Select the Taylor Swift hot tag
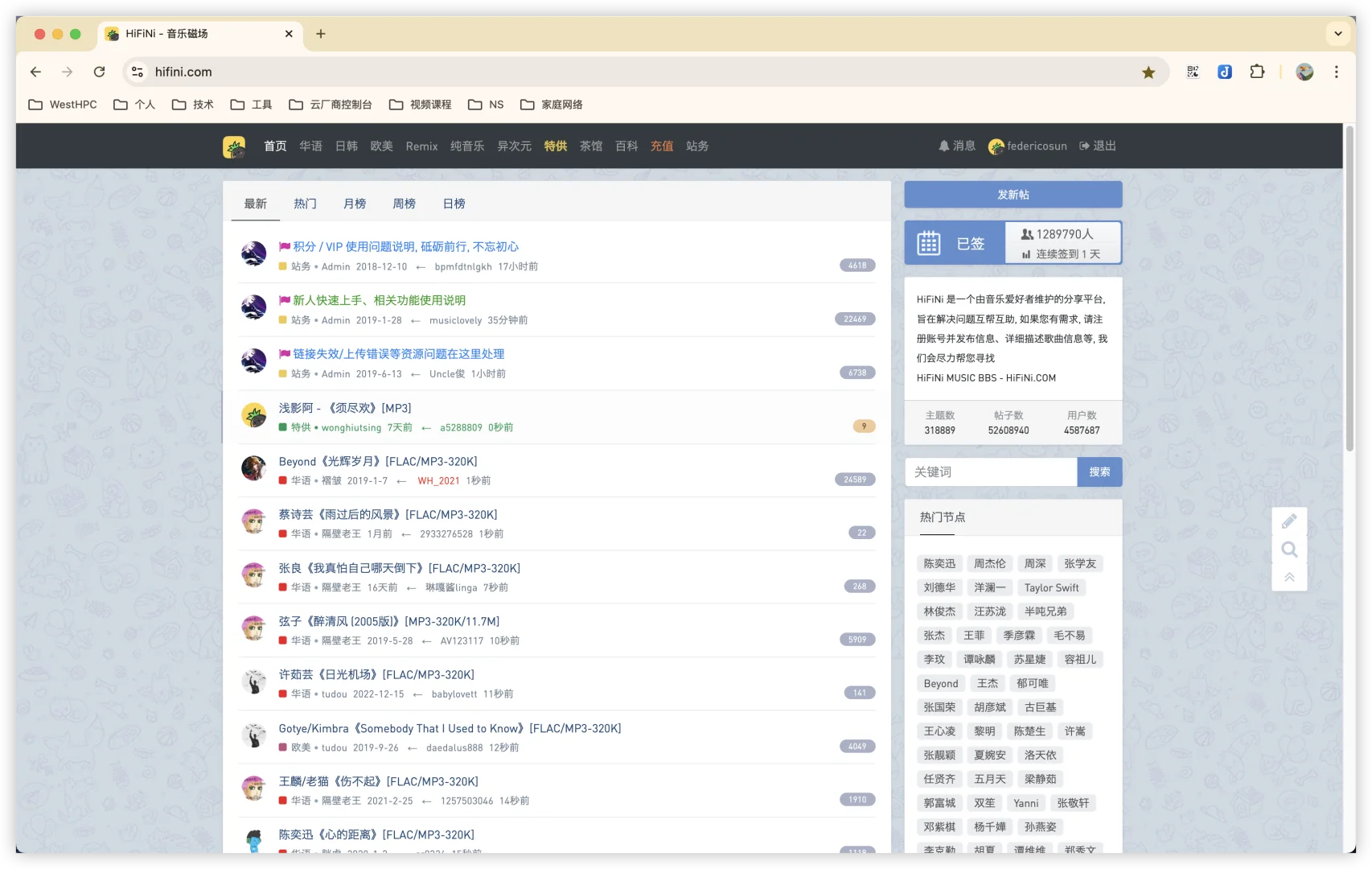The height and width of the screenshot is (869, 1372). click(1051, 587)
